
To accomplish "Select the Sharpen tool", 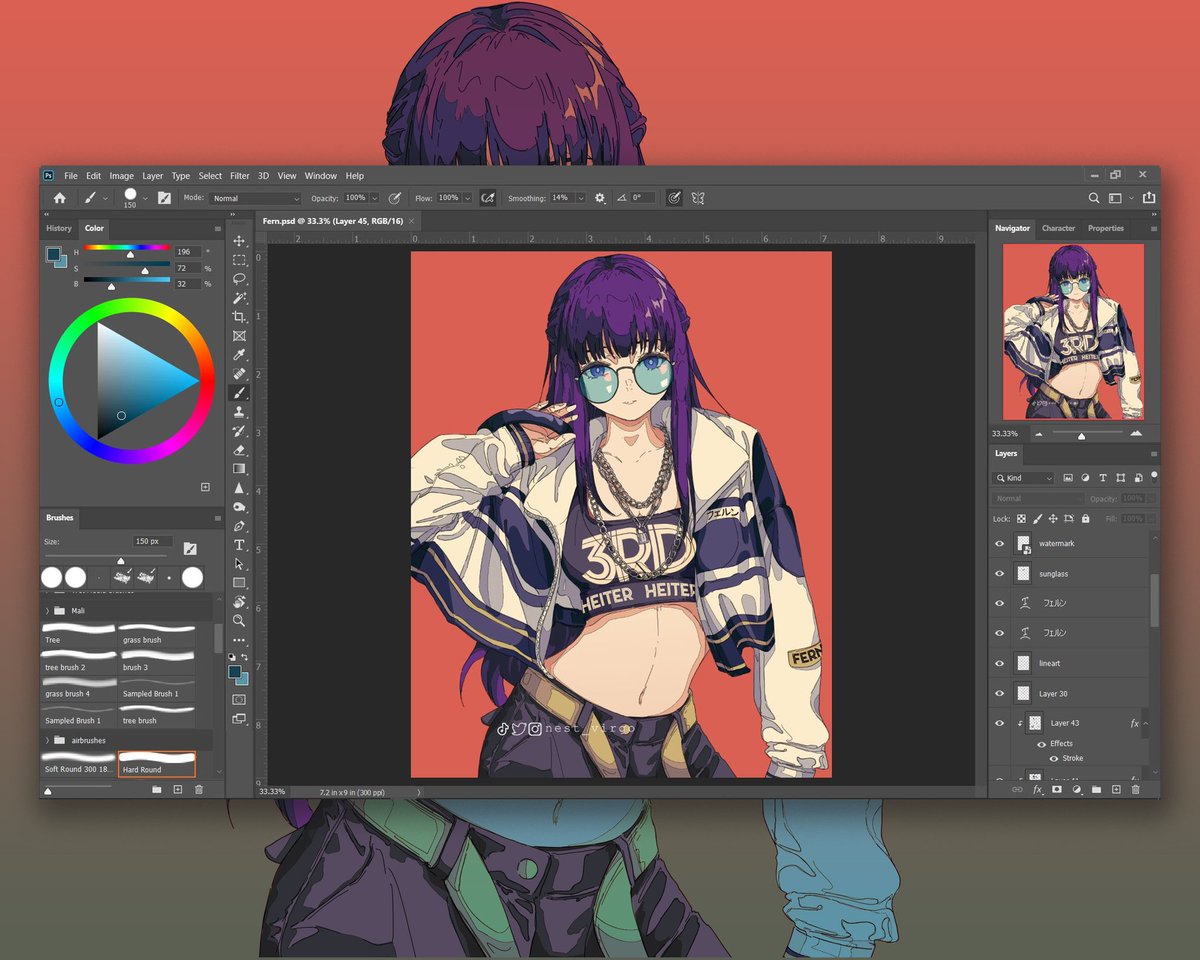I will pos(239,488).
